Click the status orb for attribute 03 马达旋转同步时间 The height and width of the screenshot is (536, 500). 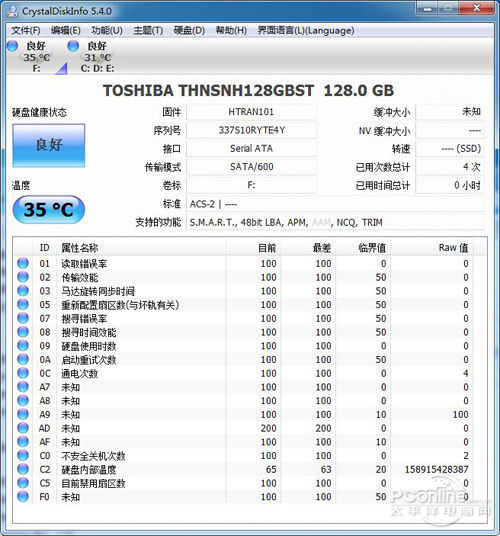click(x=23, y=291)
